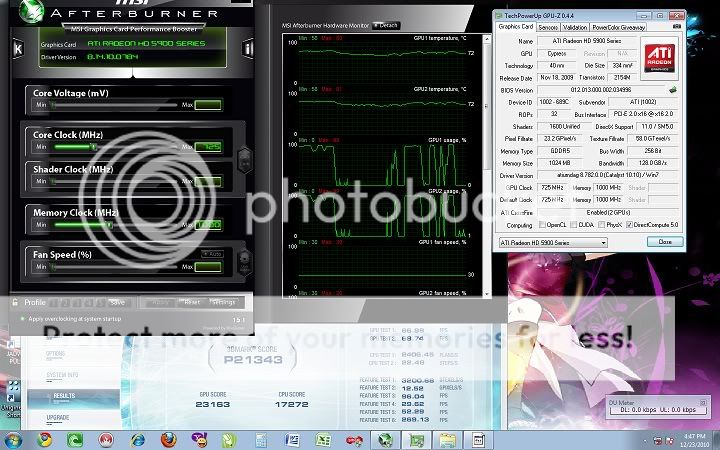720x450 pixels.
Task: Open the green CorelDRAW-like taskbar icon
Action: click(x=229, y=440)
